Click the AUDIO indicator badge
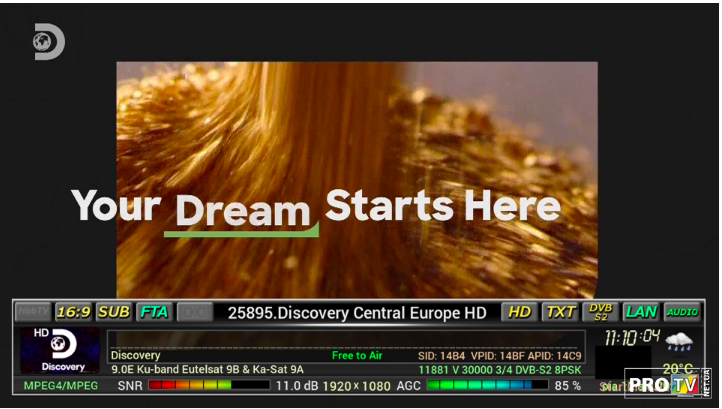Screen dimensions: 722x409 tap(682, 312)
